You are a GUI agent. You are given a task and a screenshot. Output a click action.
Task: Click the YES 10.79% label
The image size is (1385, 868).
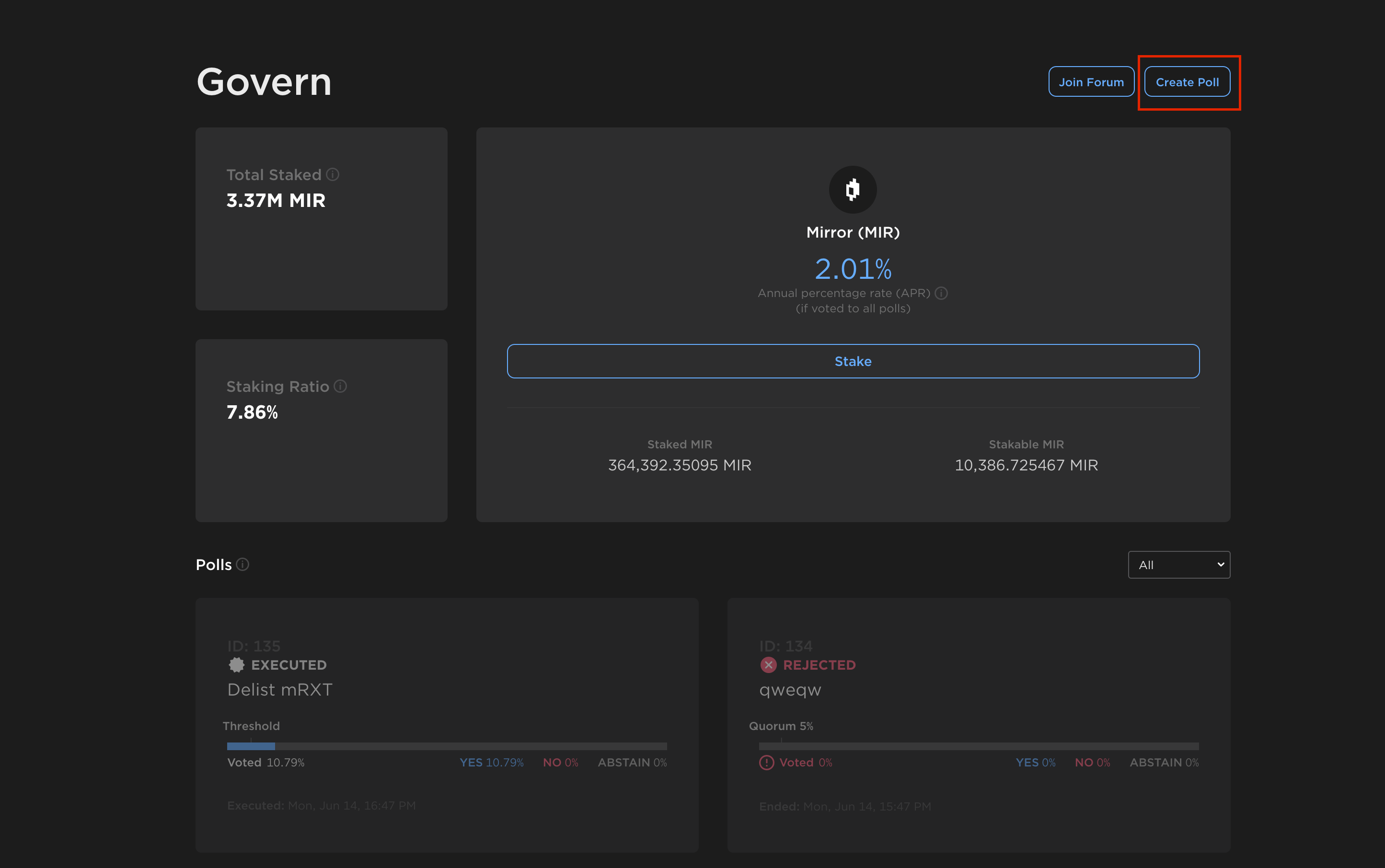pos(492,762)
